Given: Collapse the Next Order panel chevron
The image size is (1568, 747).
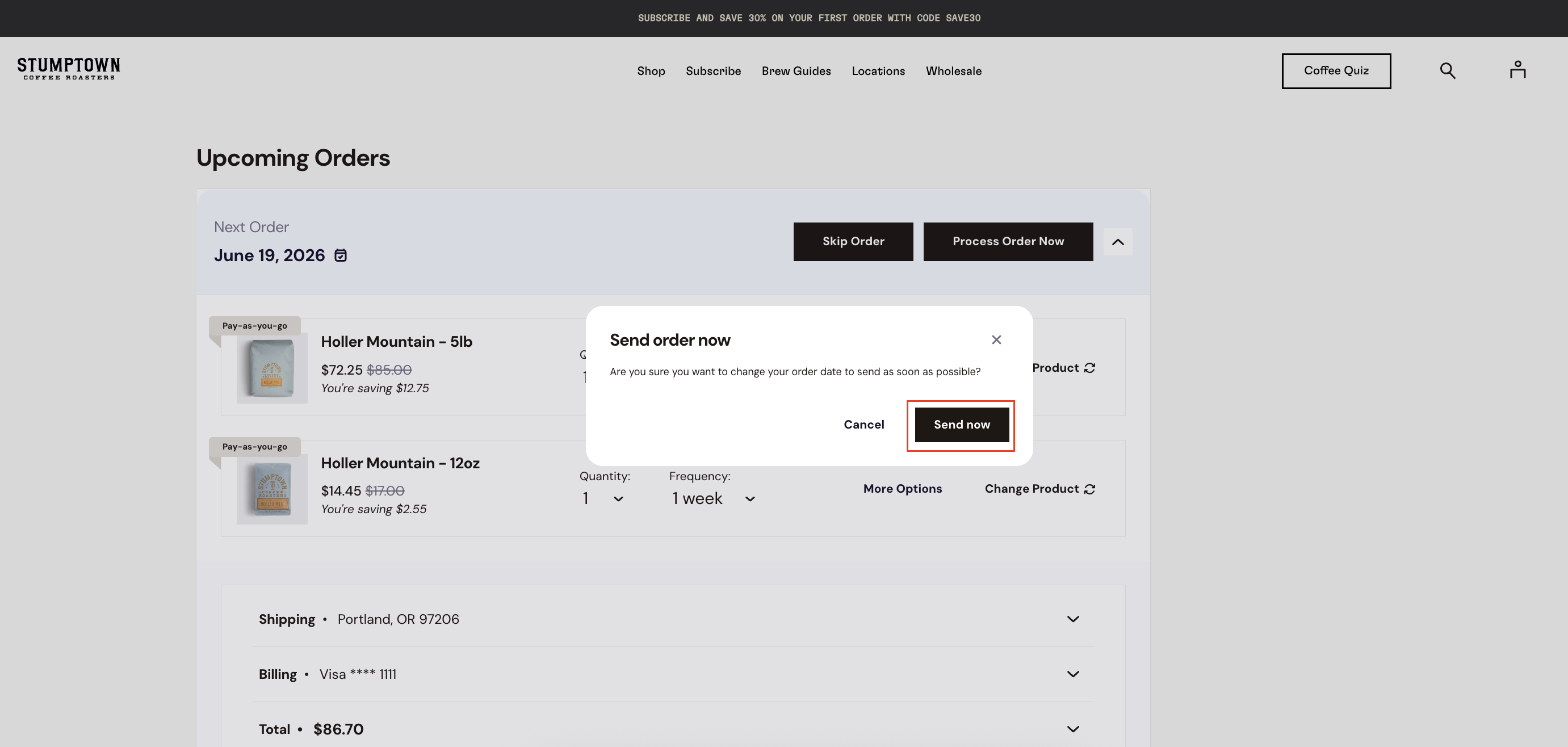Looking at the screenshot, I should [1118, 242].
